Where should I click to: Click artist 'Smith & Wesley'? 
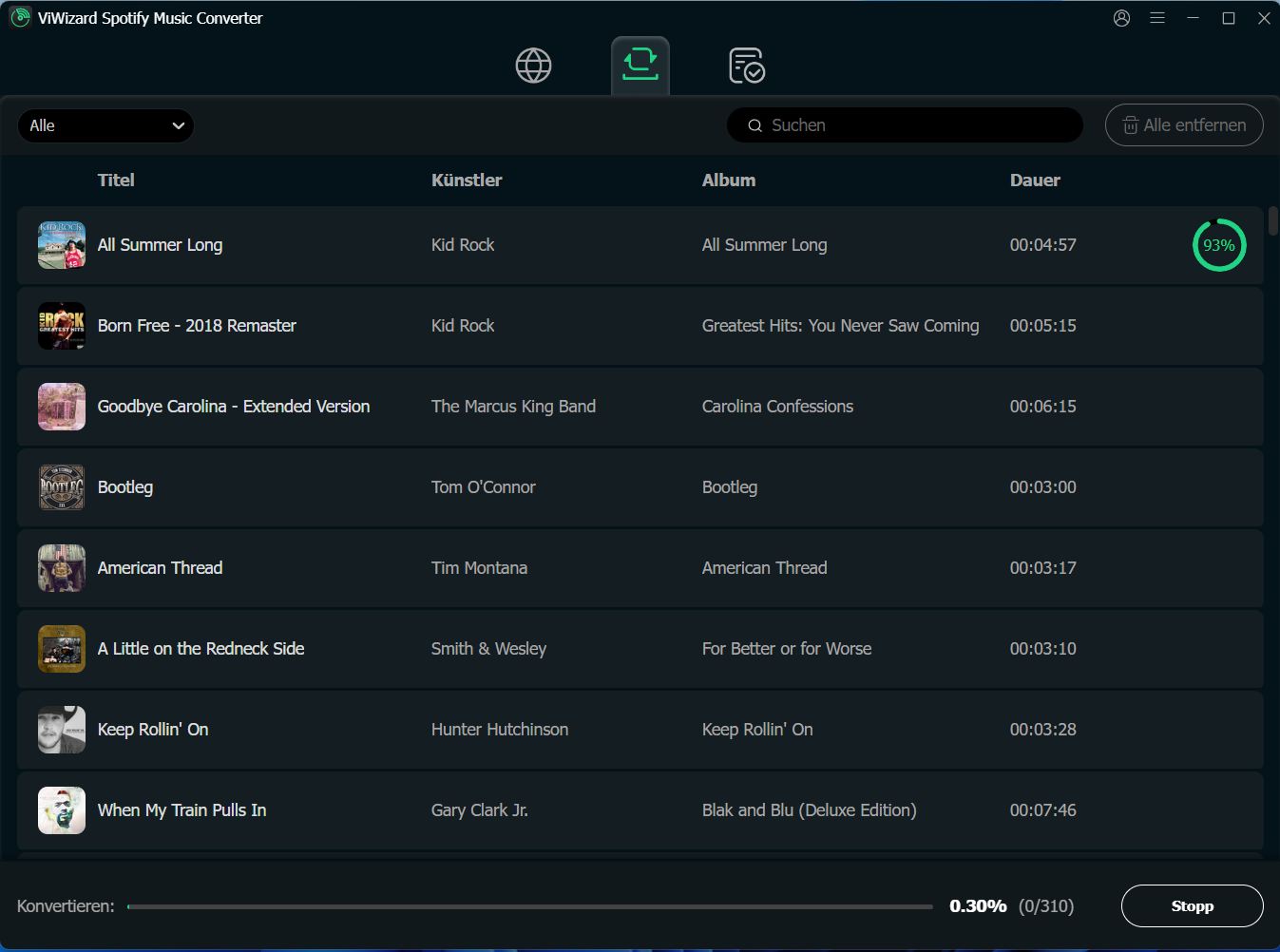click(x=488, y=649)
